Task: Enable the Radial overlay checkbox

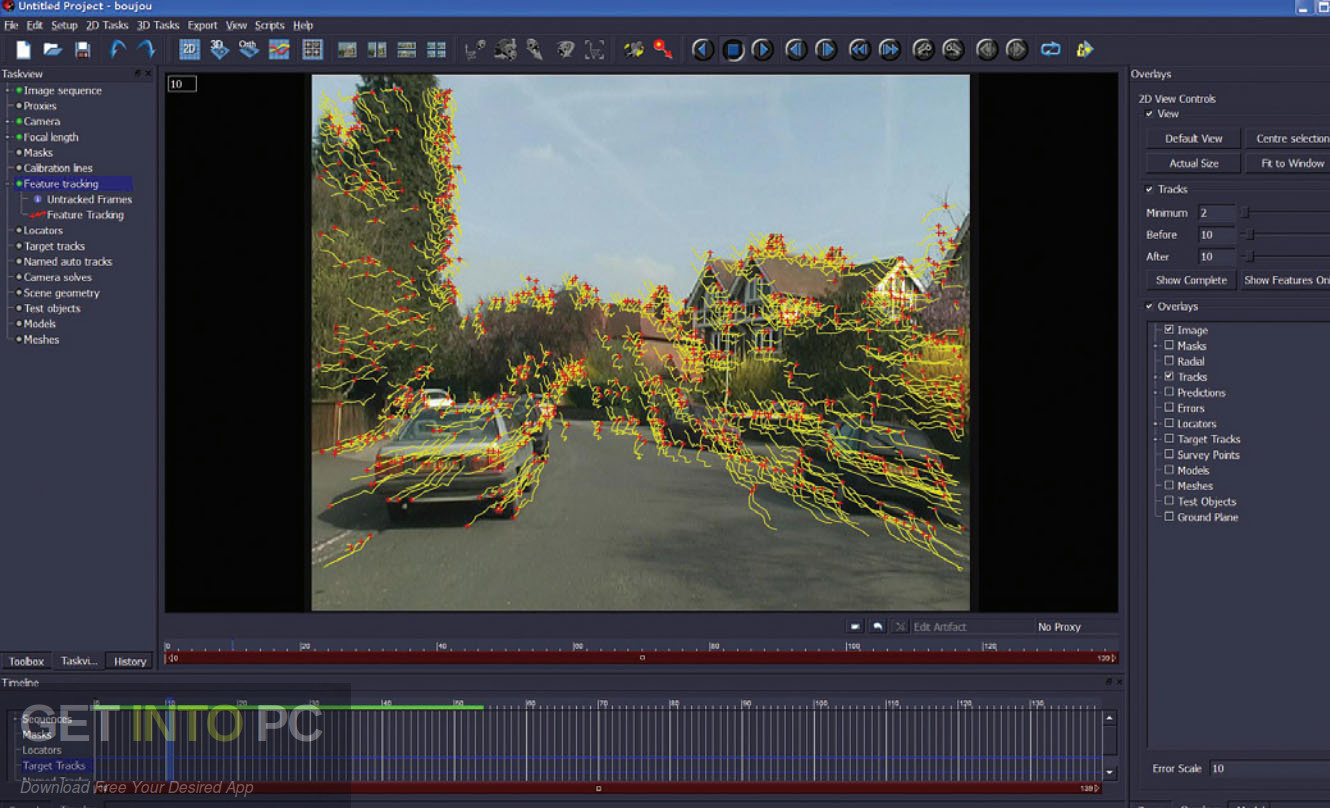Action: 1169,361
